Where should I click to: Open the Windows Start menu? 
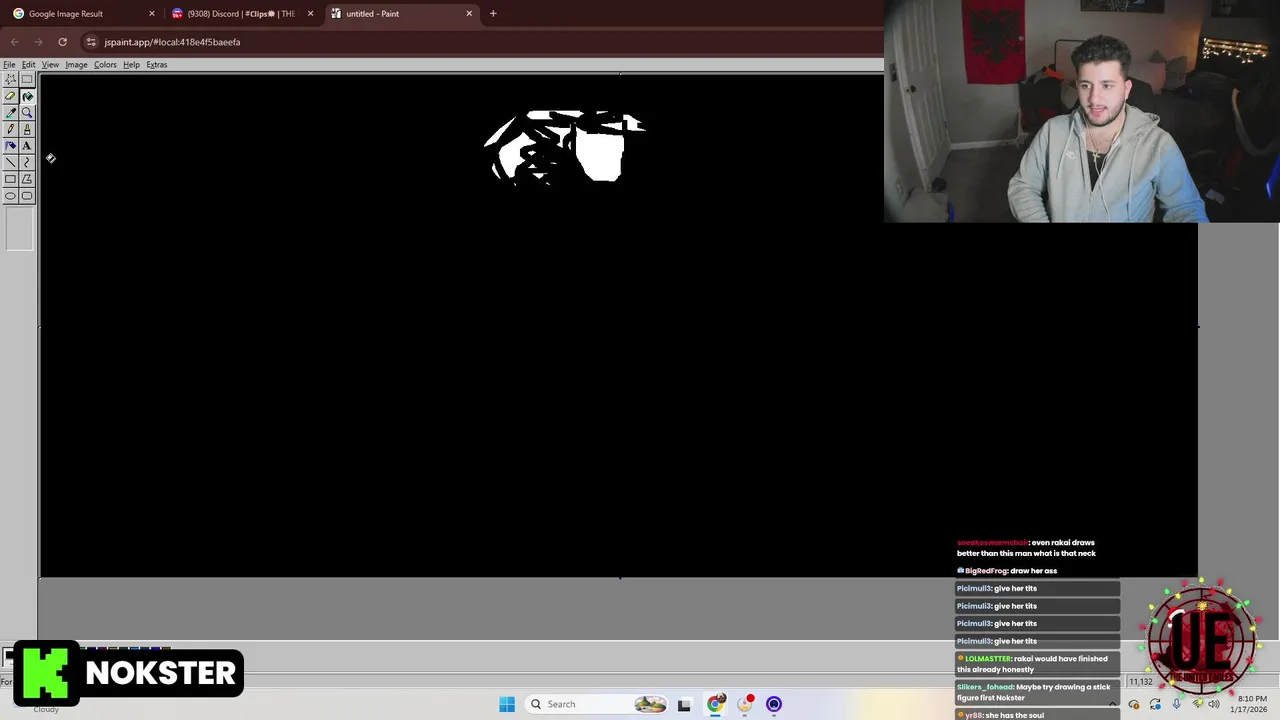pyautogui.click(x=507, y=704)
